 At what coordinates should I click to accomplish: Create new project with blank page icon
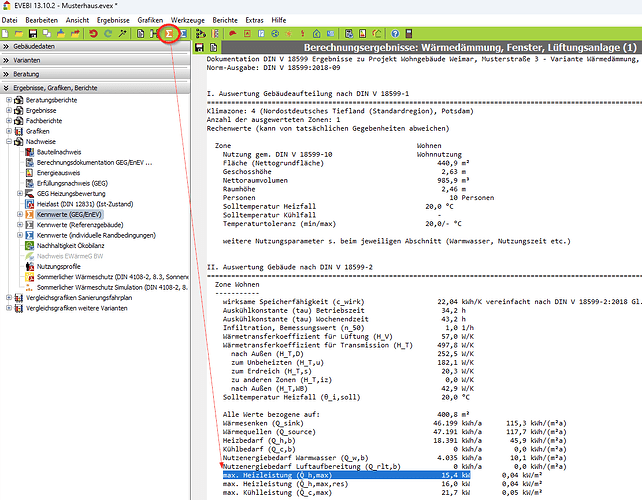click(x=7, y=34)
